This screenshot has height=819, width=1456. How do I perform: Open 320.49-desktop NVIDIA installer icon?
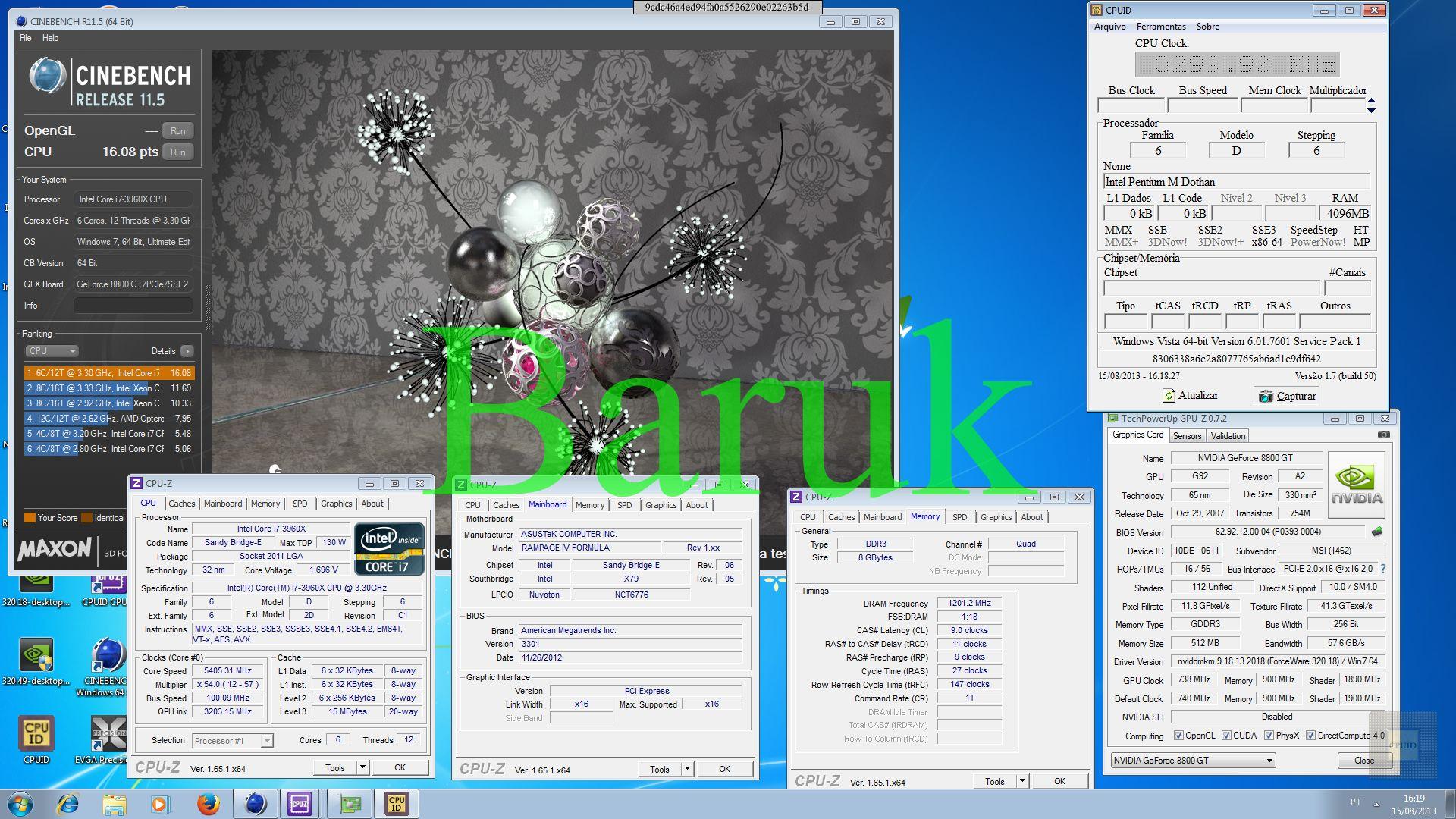36,661
